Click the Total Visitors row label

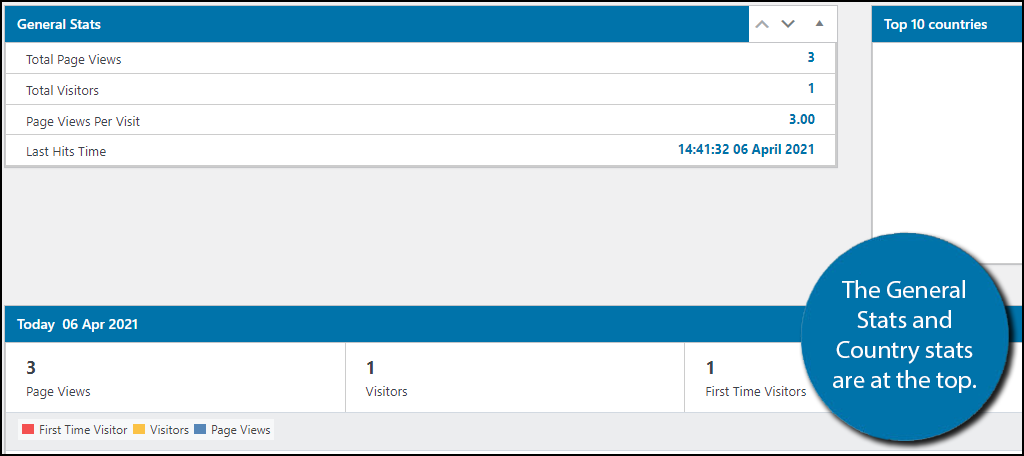62,91
